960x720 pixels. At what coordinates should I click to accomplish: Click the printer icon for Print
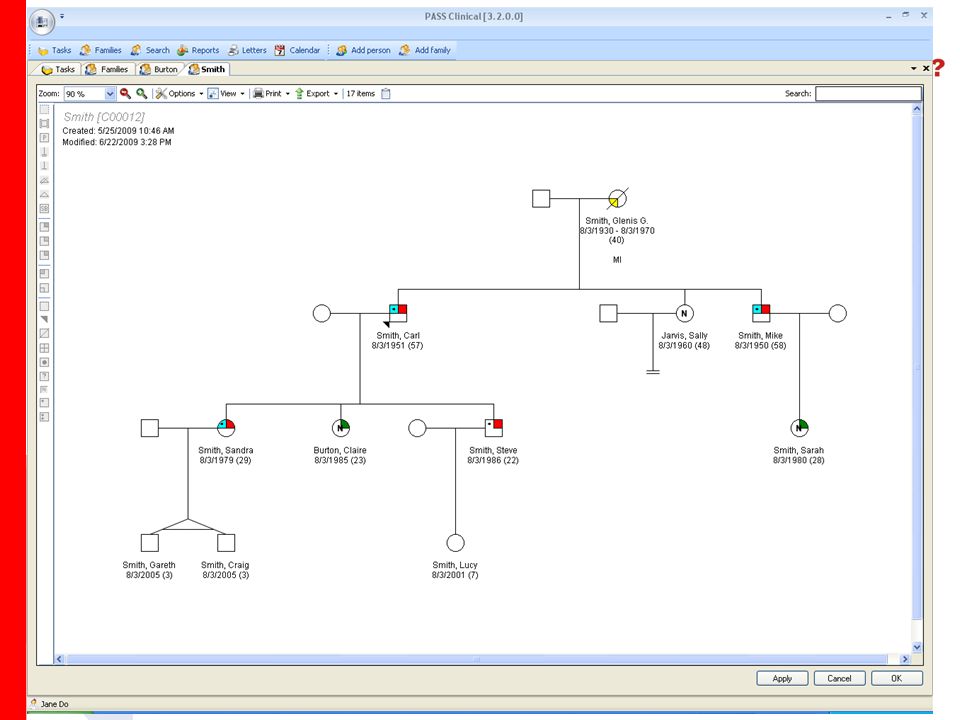[258, 94]
